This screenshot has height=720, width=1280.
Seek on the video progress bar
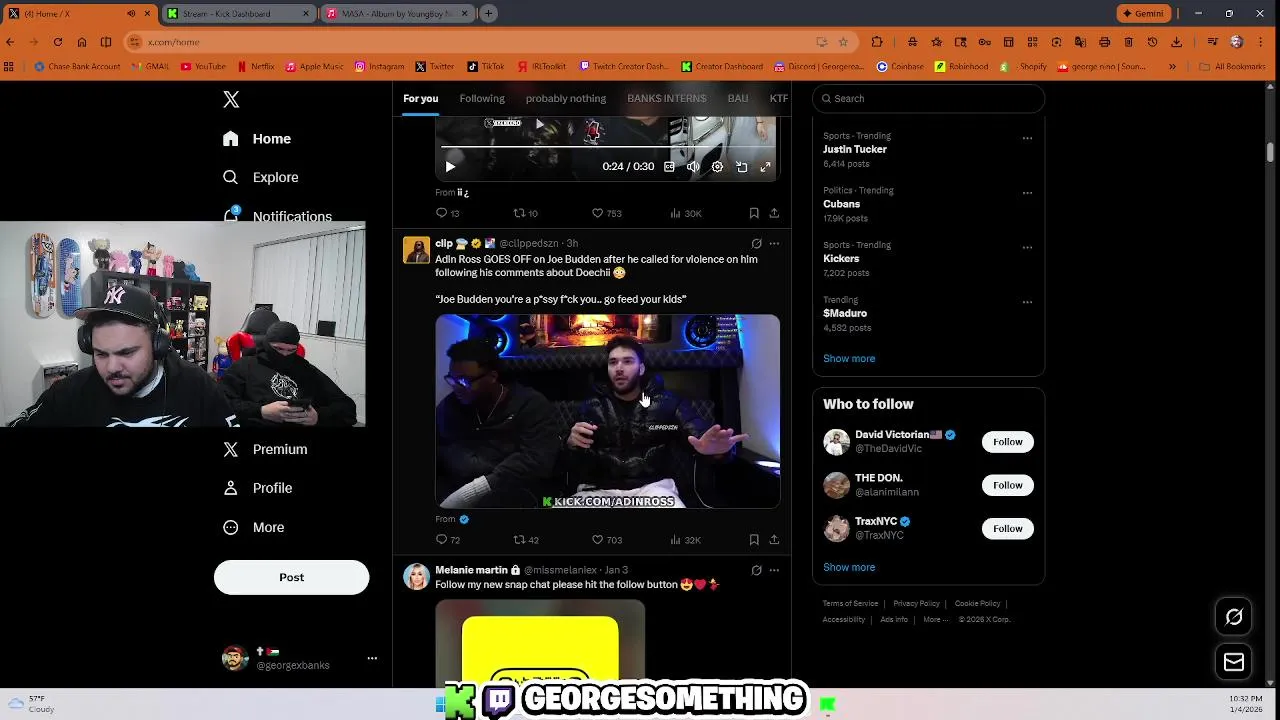[x=607, y=146]
